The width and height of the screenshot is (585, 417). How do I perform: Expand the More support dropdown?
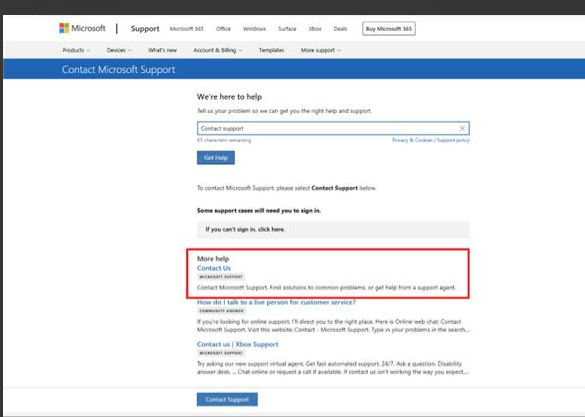coord(320,50)
